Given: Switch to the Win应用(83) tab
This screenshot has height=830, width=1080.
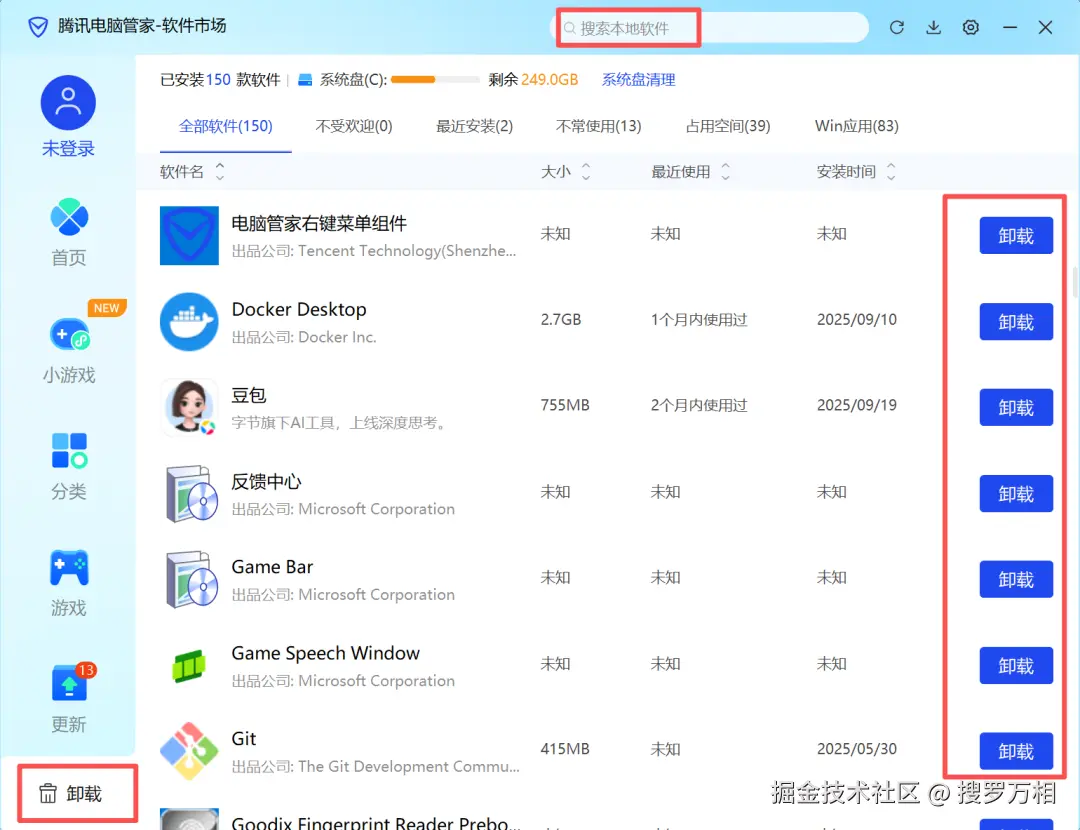Looking at the screenshot, I should click(x=856, y=126).
